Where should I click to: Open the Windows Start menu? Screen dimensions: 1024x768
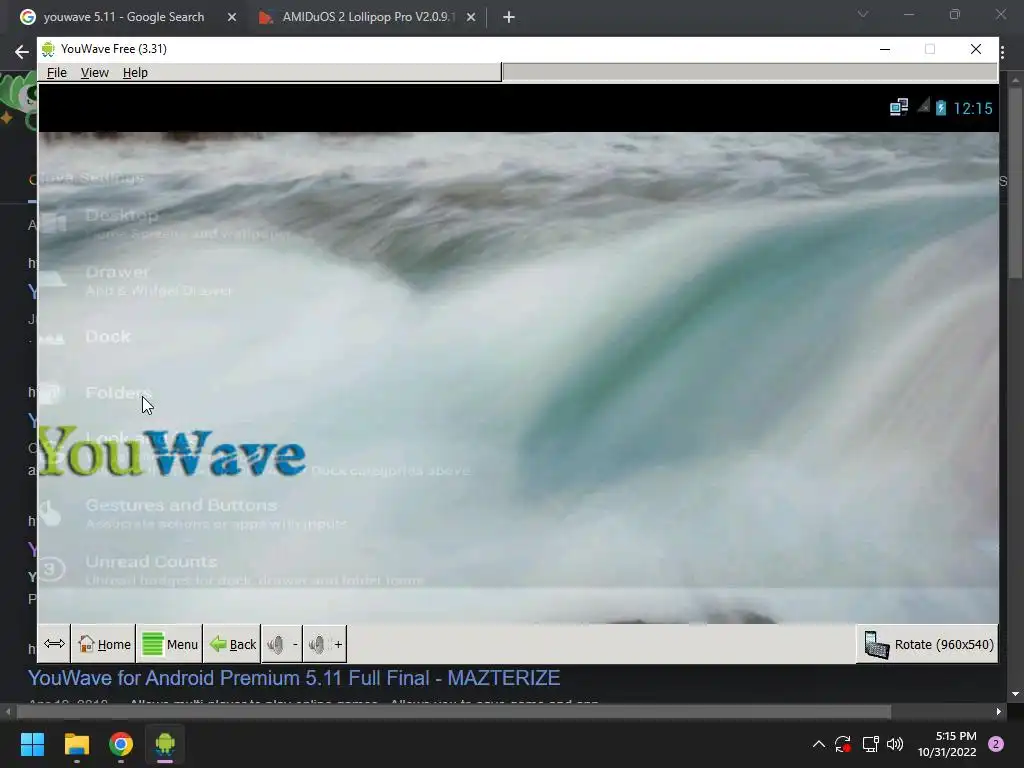click(x=32, y=744)
